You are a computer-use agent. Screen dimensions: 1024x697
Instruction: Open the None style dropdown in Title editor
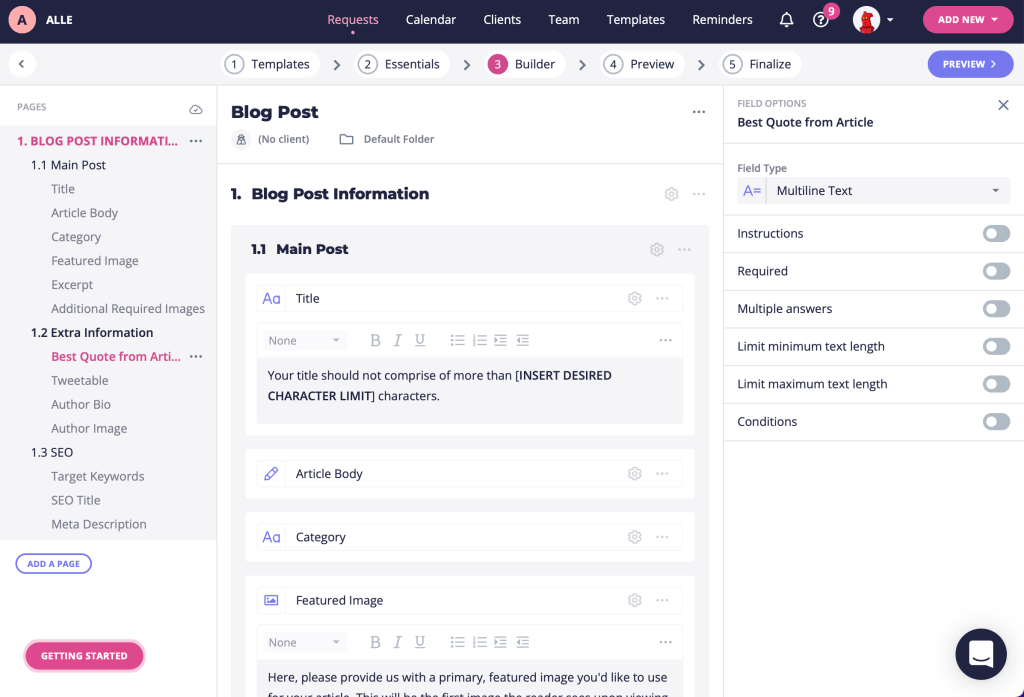coord(304,340)
